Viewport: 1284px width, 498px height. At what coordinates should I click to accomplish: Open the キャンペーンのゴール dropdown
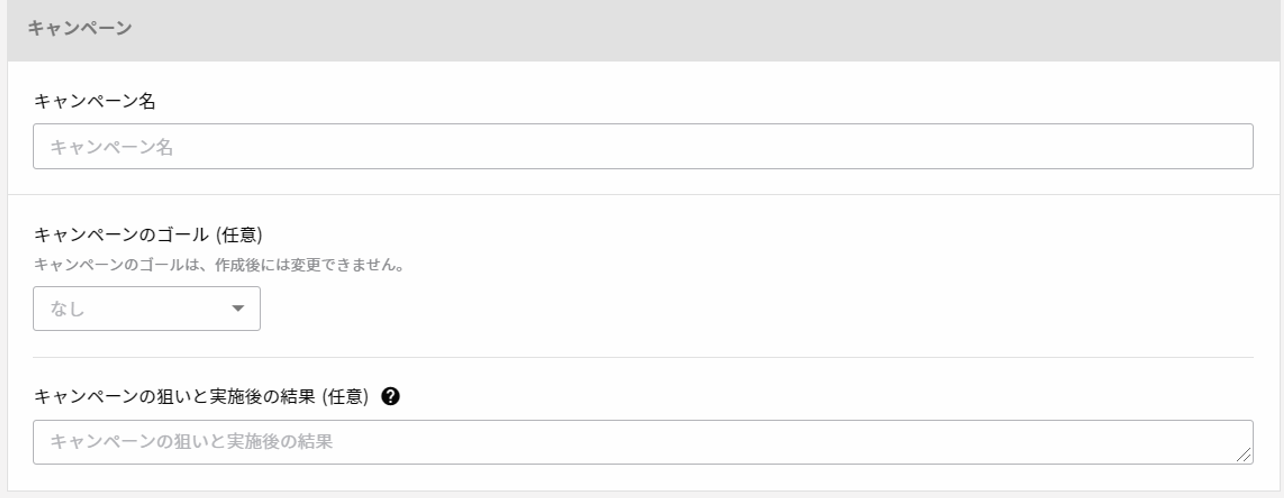(x=147, y=309)
